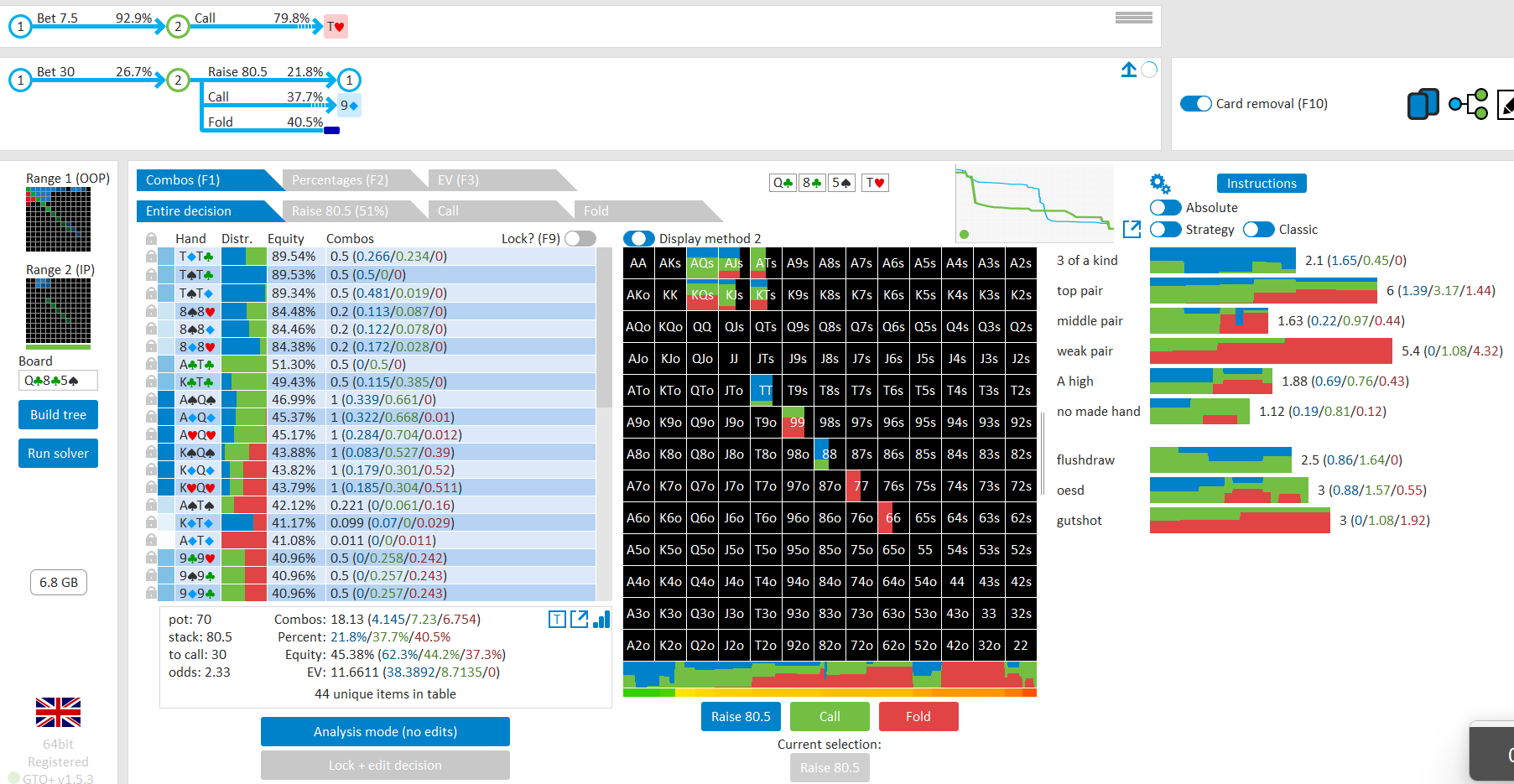The height and width of the screenshot is (784, 1514).
Task: Click the empty circle beside the upload arrow
Action: tap(1150, 70)
